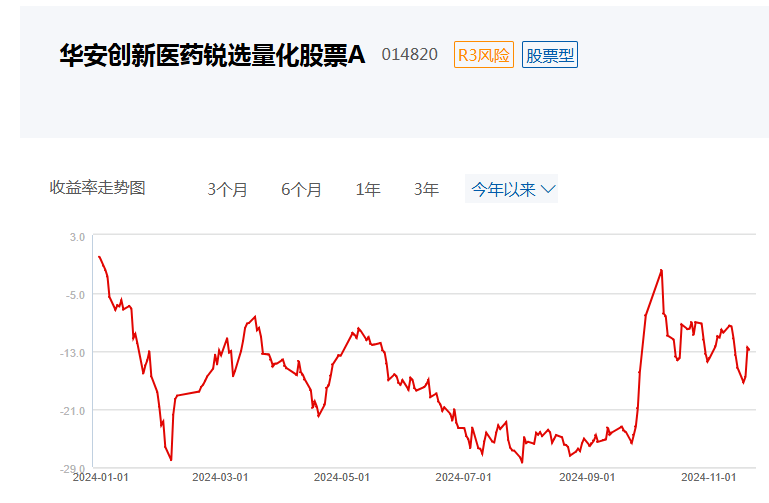Click the 股票型 fund type badge
The height and width of the screenshot is (503, 769).
coord(550,54)
